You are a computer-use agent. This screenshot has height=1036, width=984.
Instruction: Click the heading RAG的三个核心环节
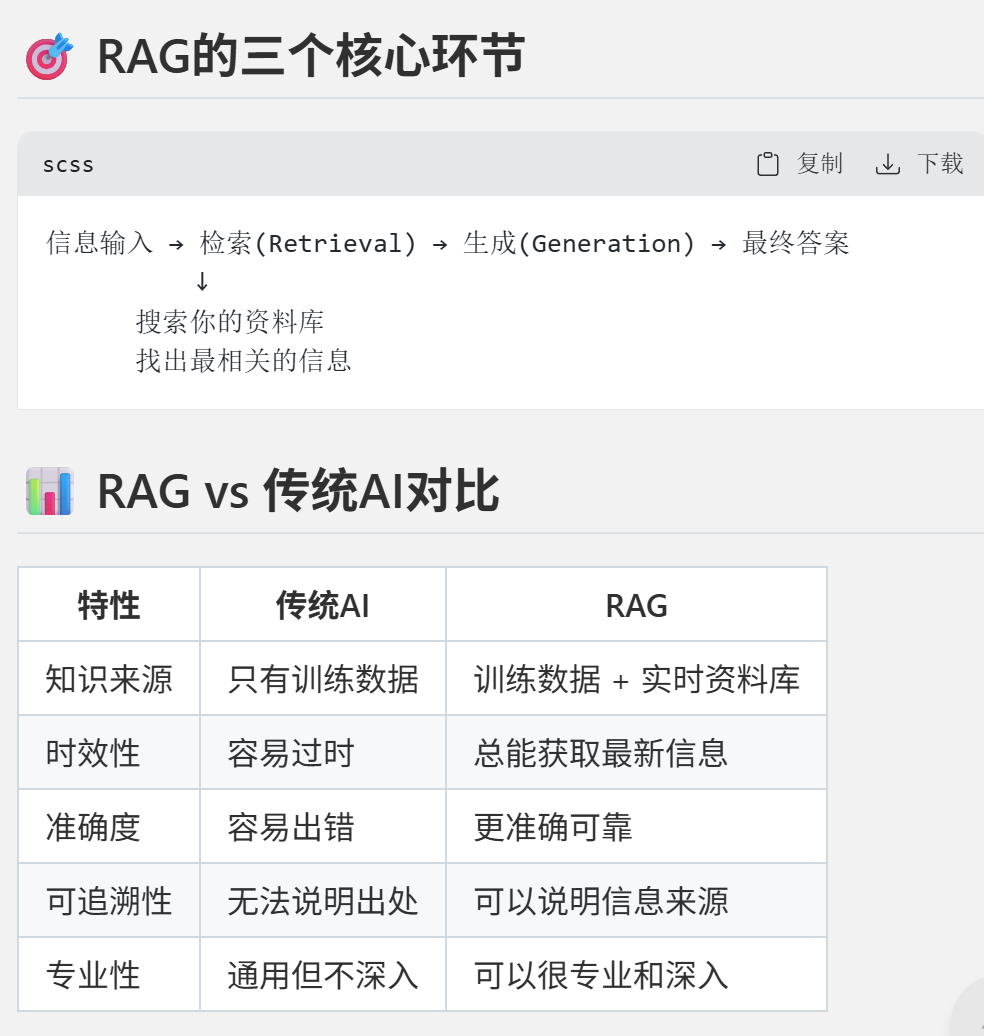[x=311, y=56]
